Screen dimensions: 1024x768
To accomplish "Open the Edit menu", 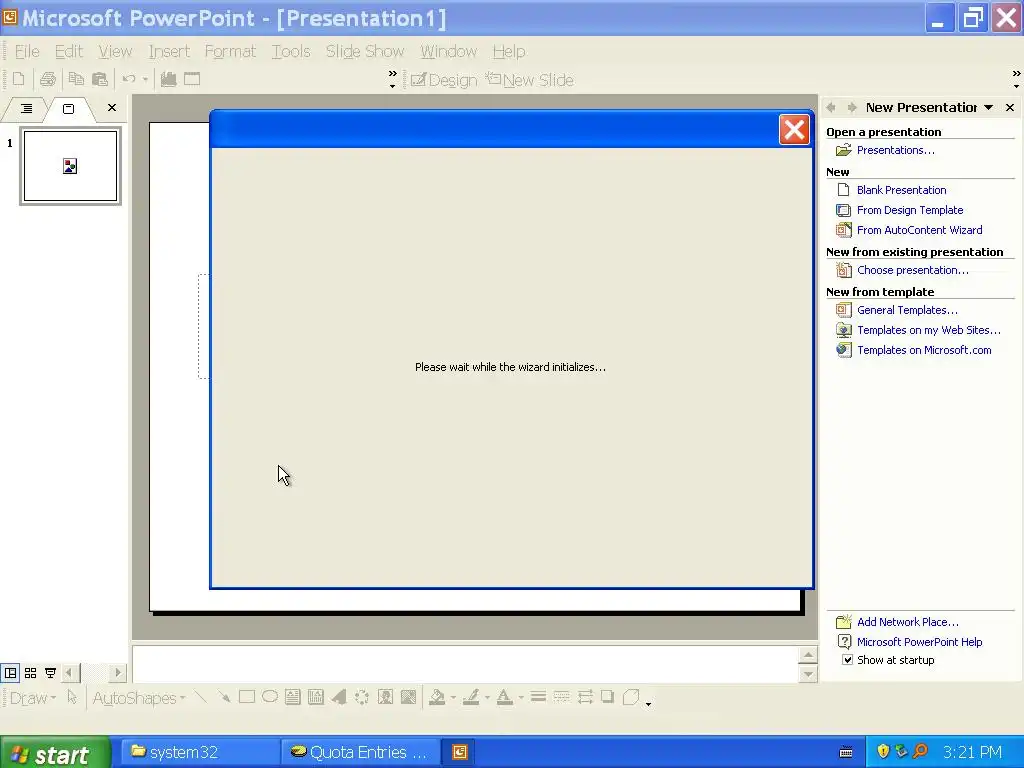I will [69, 51].
